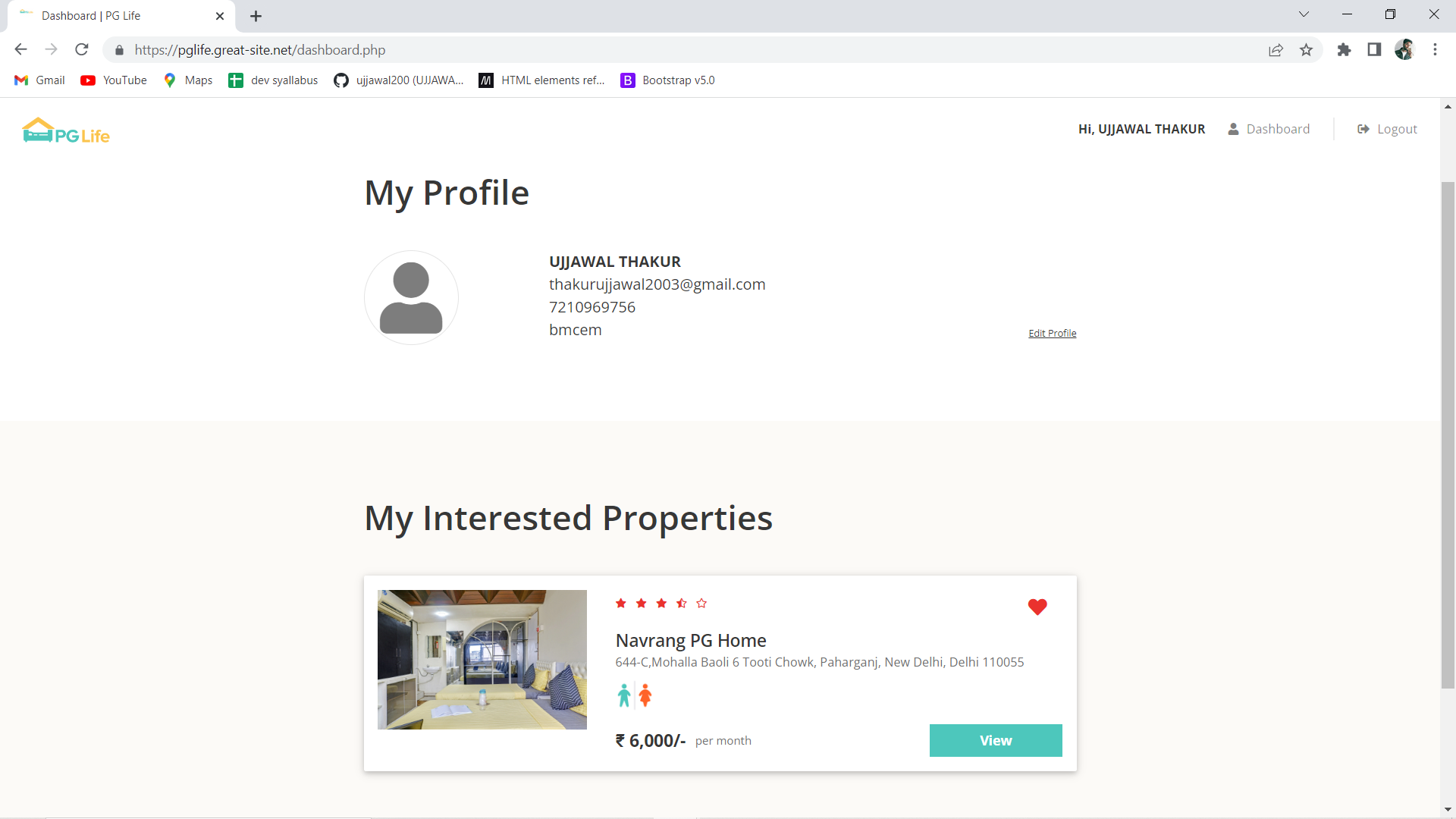Click the fourth star in the property rating
1456x819 pixels.
tap(681, 603)
